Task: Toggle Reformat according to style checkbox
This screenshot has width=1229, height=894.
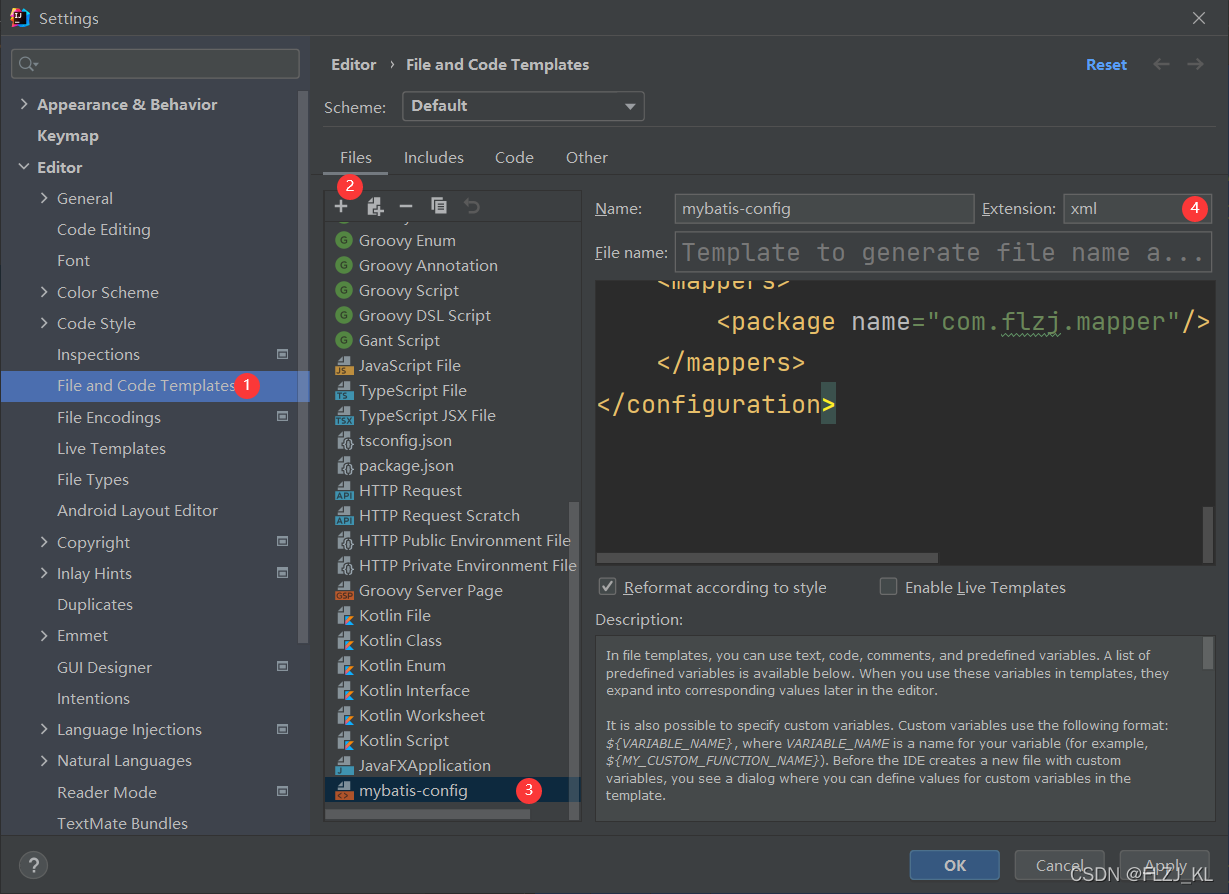Action: (607, 587)
